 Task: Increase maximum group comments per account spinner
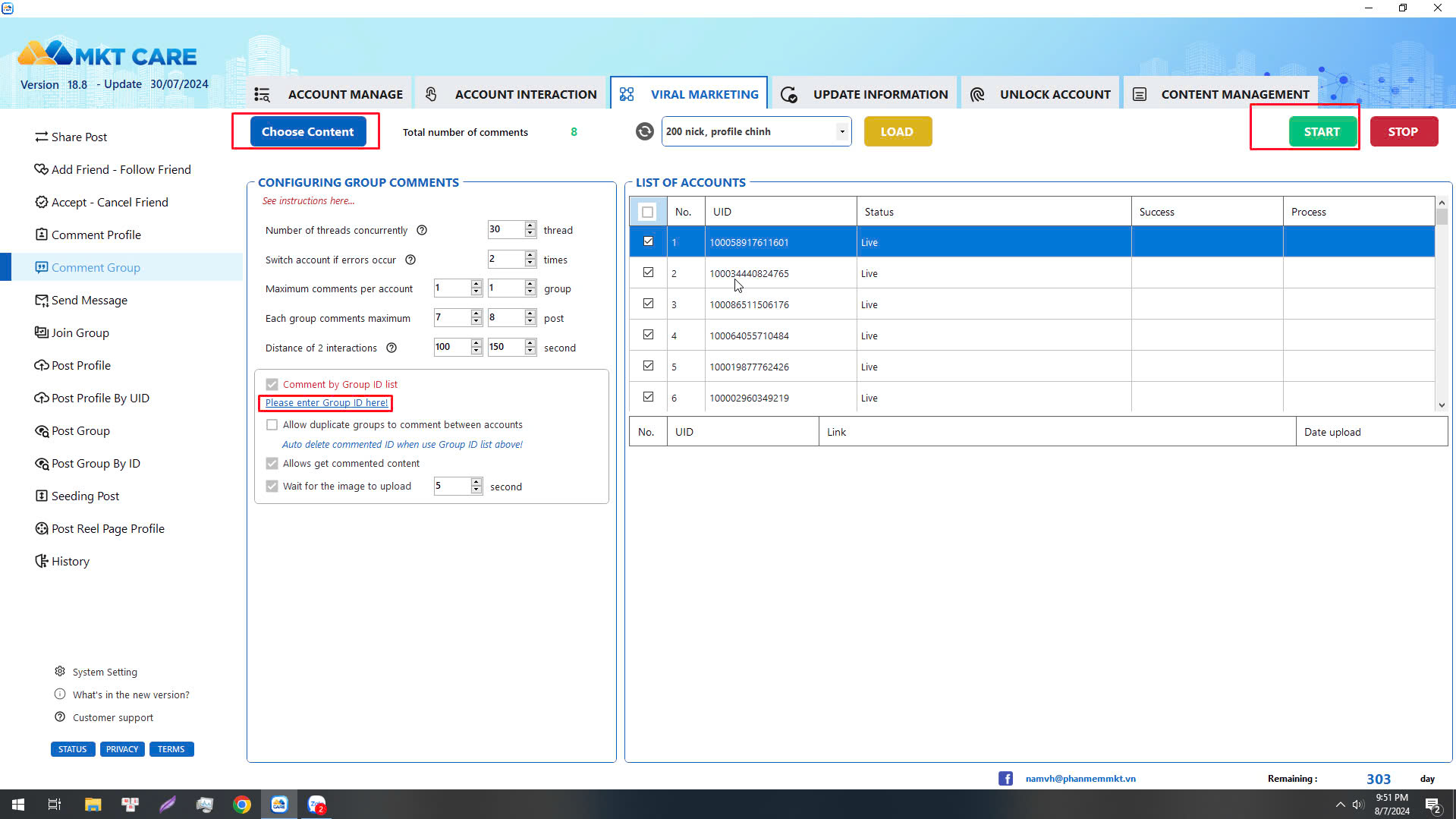(x=530, y=284)
